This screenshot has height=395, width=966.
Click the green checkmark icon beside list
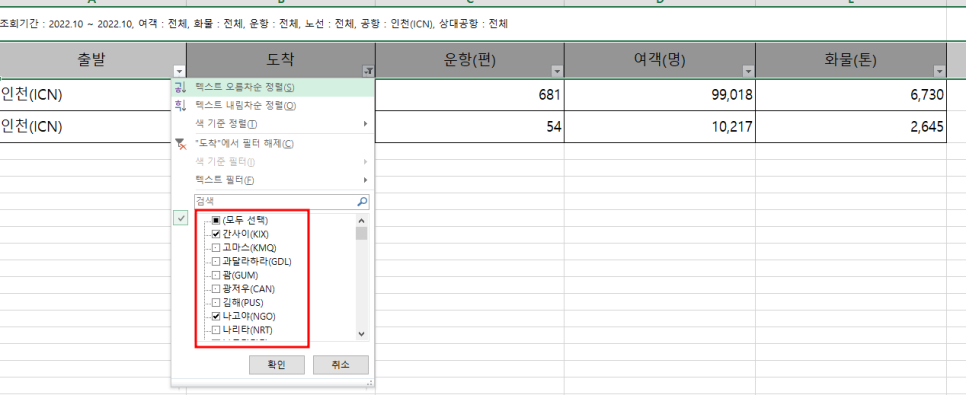coord(181,218)
